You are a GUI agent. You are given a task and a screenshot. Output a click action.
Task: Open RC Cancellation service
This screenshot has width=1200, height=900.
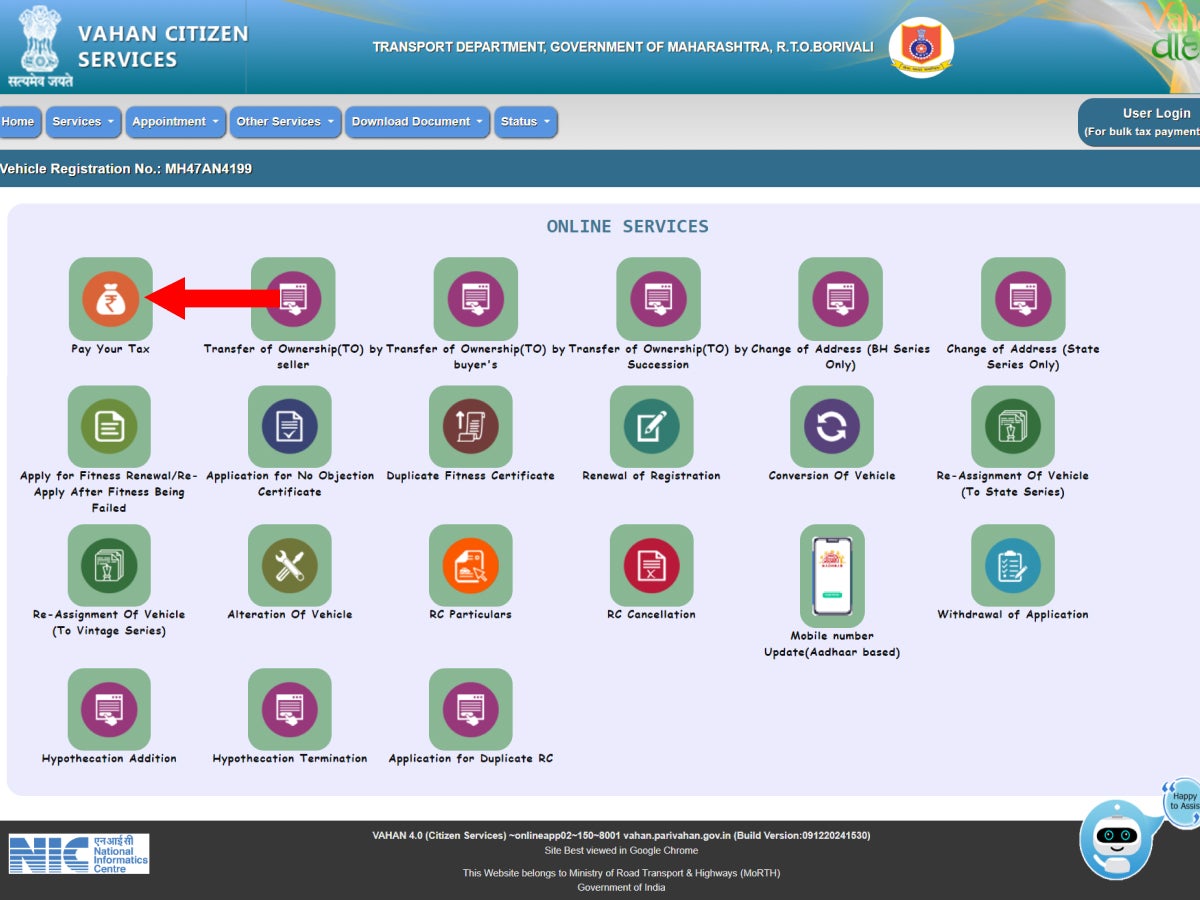point(651,567)
